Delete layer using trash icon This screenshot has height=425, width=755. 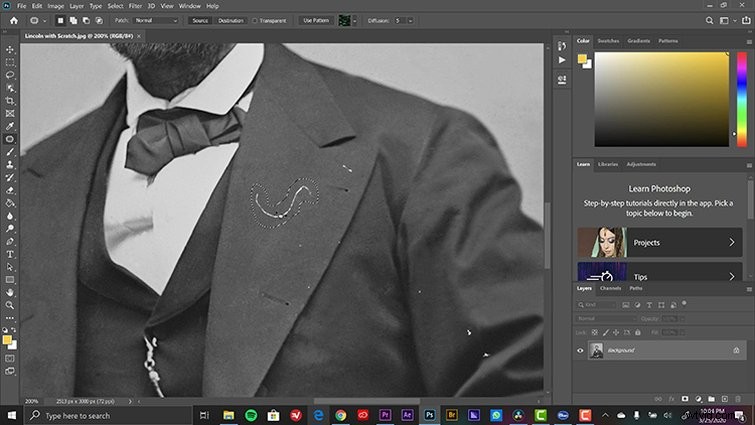(738, 399)
